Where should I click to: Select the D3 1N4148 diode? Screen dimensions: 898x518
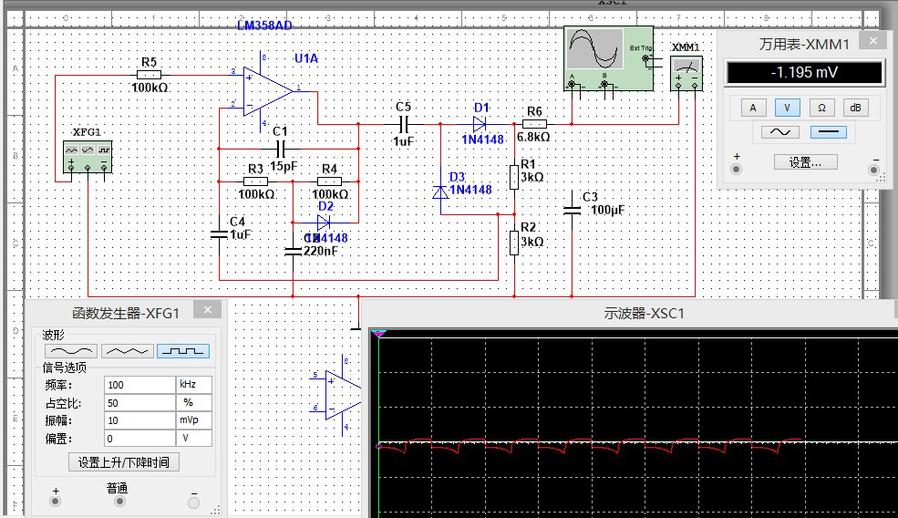(440, 190)
